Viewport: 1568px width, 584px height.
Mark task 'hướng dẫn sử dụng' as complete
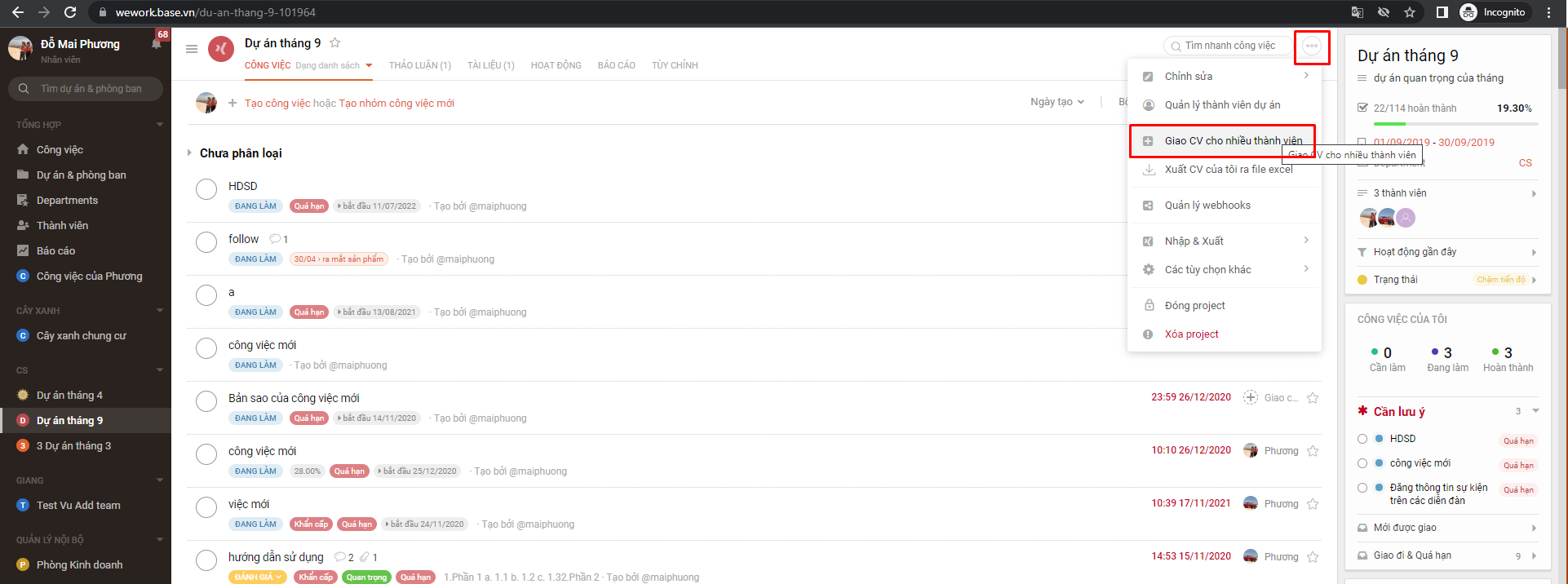click(x=206, y=560)
